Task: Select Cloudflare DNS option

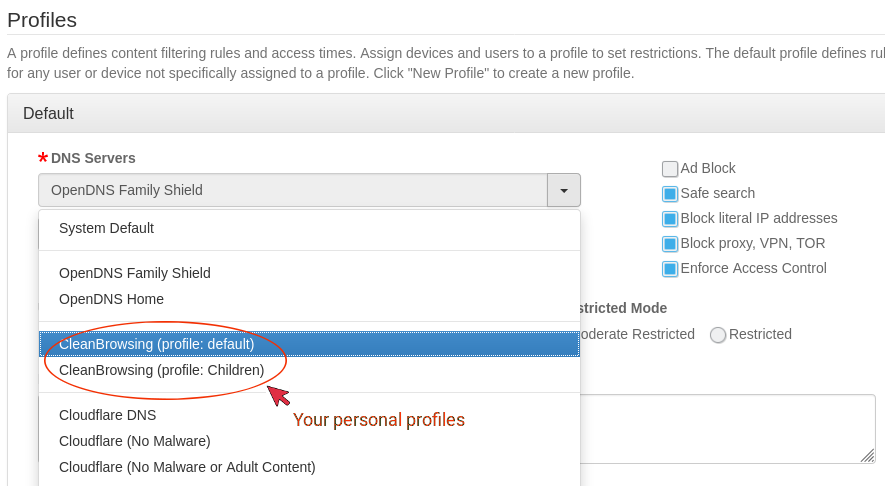Action: (107, 415)
